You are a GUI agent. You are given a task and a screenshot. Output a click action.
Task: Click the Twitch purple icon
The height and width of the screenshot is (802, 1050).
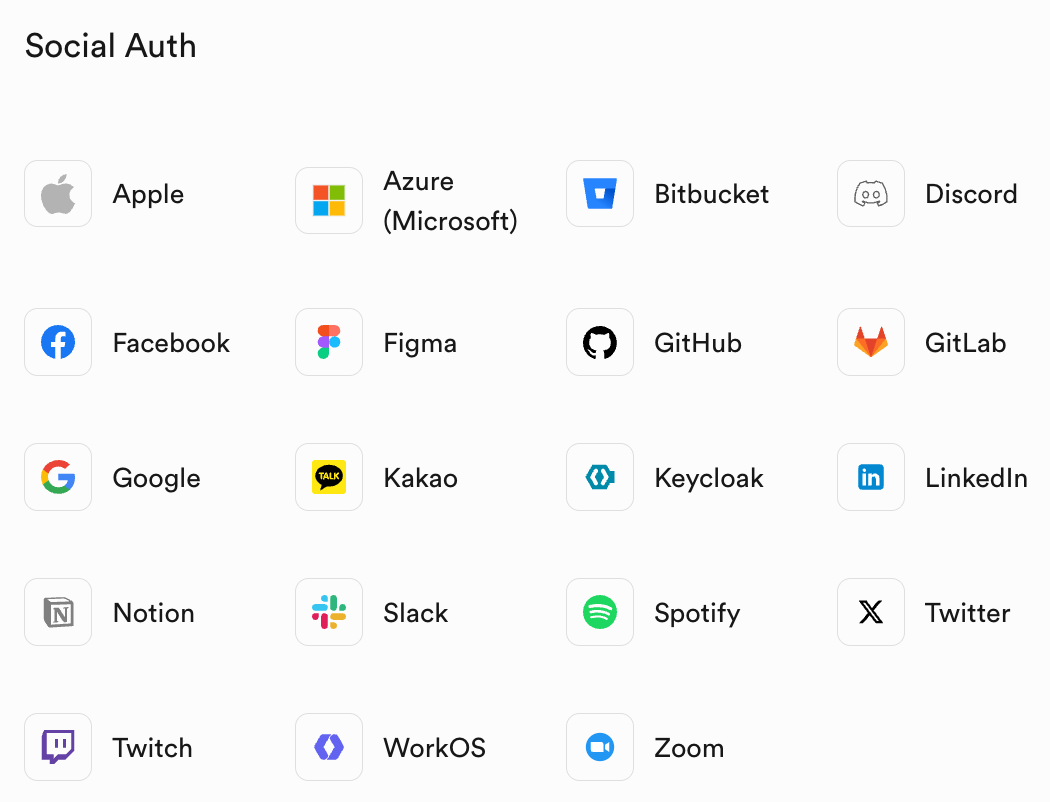click(x=58, y=747)
